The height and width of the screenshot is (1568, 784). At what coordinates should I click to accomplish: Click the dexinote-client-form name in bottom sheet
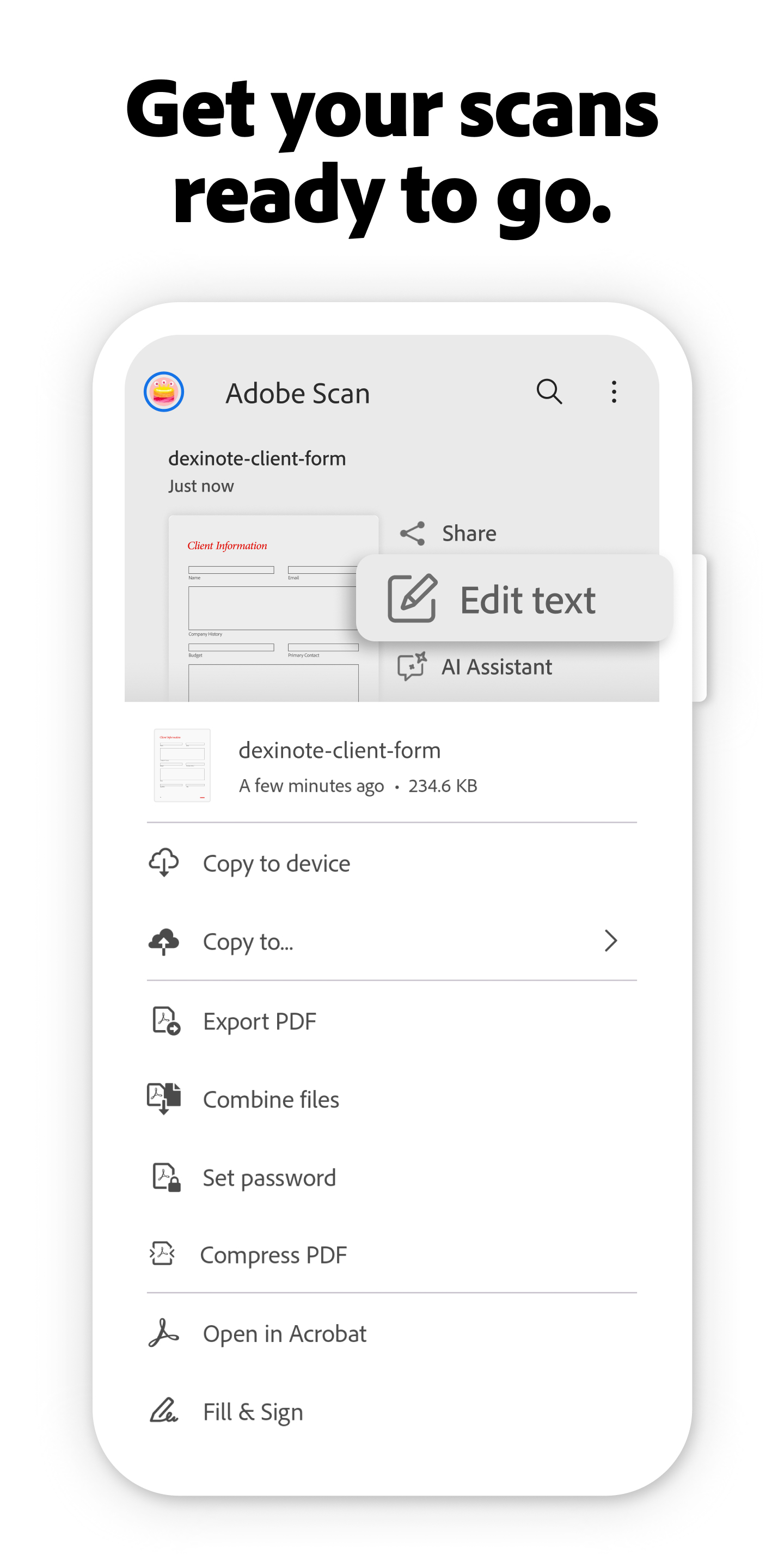click(x=339, y=750)
